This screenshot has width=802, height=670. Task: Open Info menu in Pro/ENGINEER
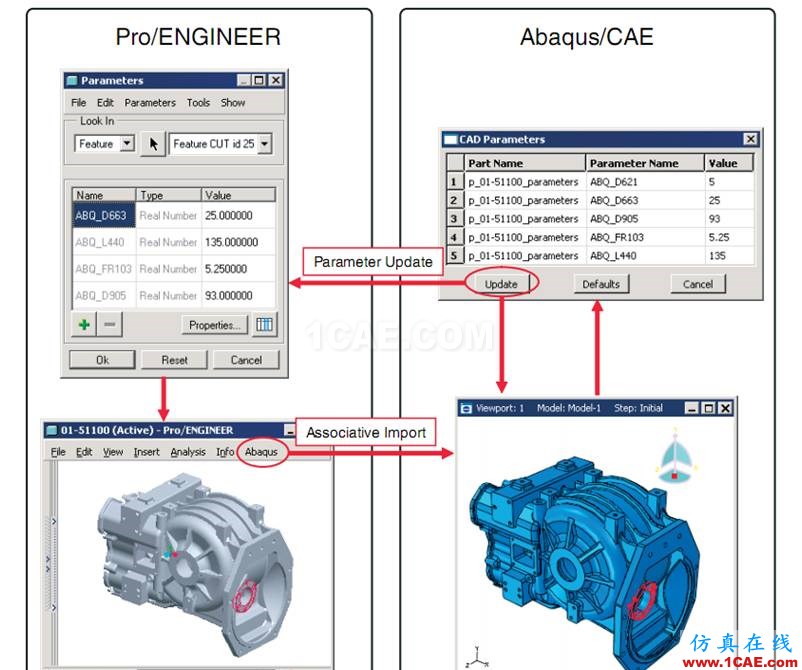tap(225, 452)
